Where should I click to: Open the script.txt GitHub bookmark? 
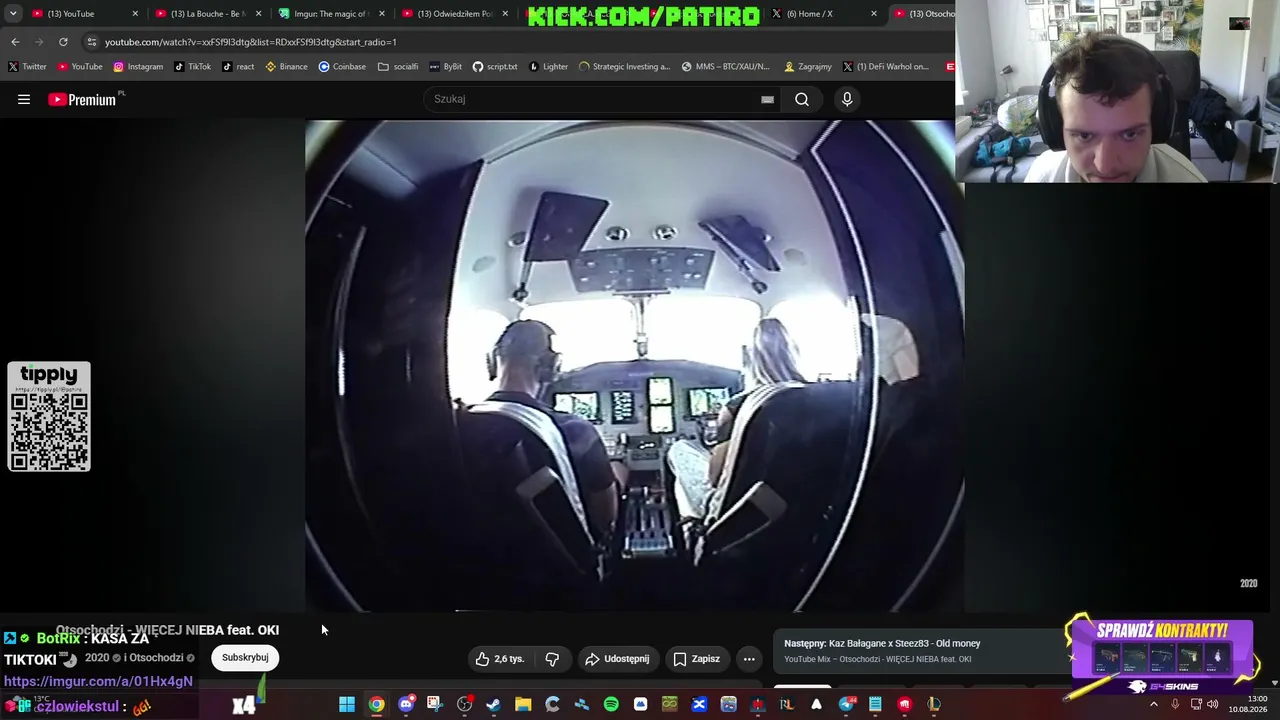click(495, 67)
